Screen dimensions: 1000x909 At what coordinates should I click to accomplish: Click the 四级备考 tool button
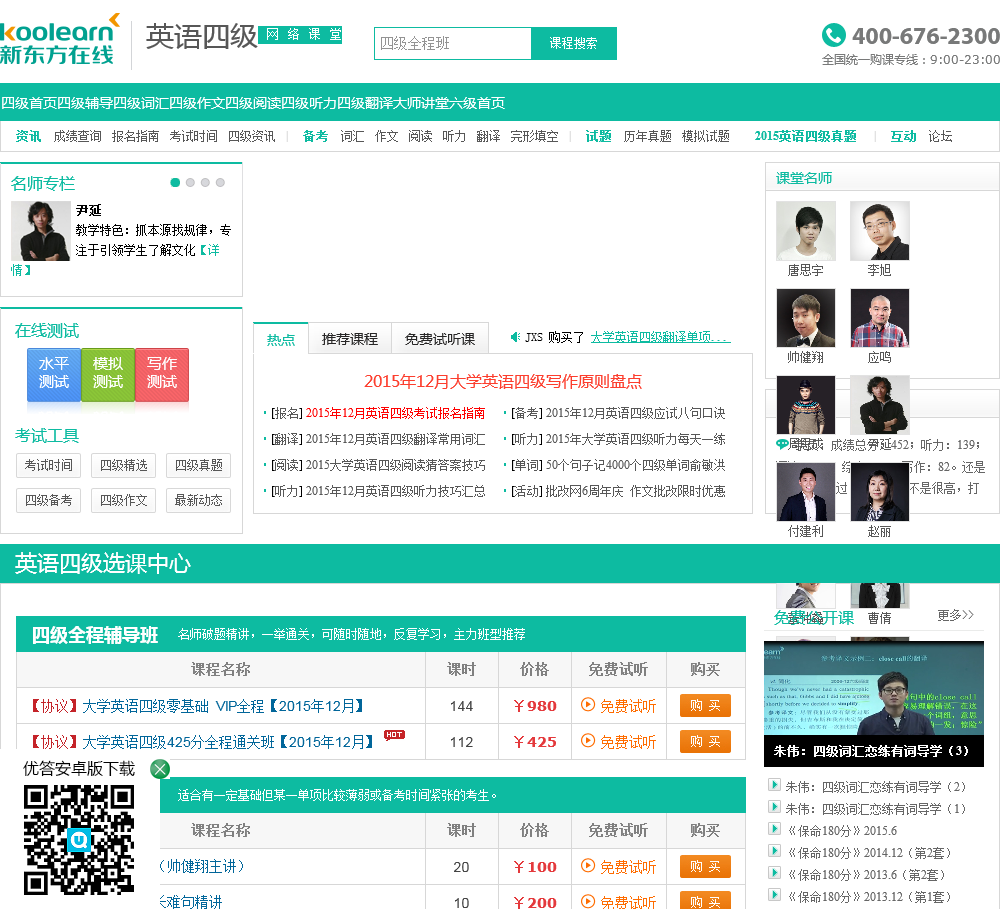click(x=48, y=500)
